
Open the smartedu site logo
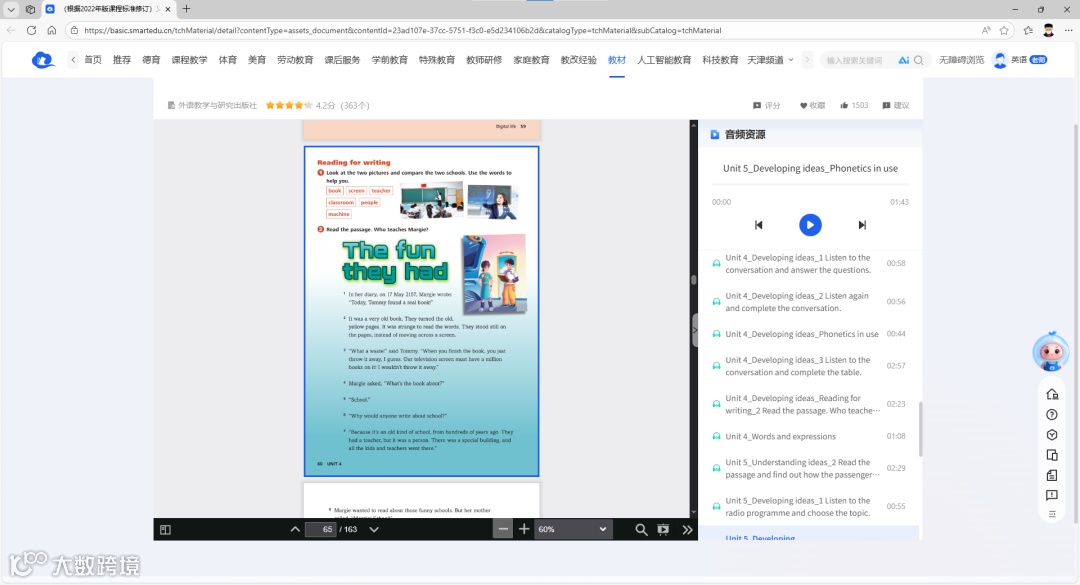click(x=43, y=60)
